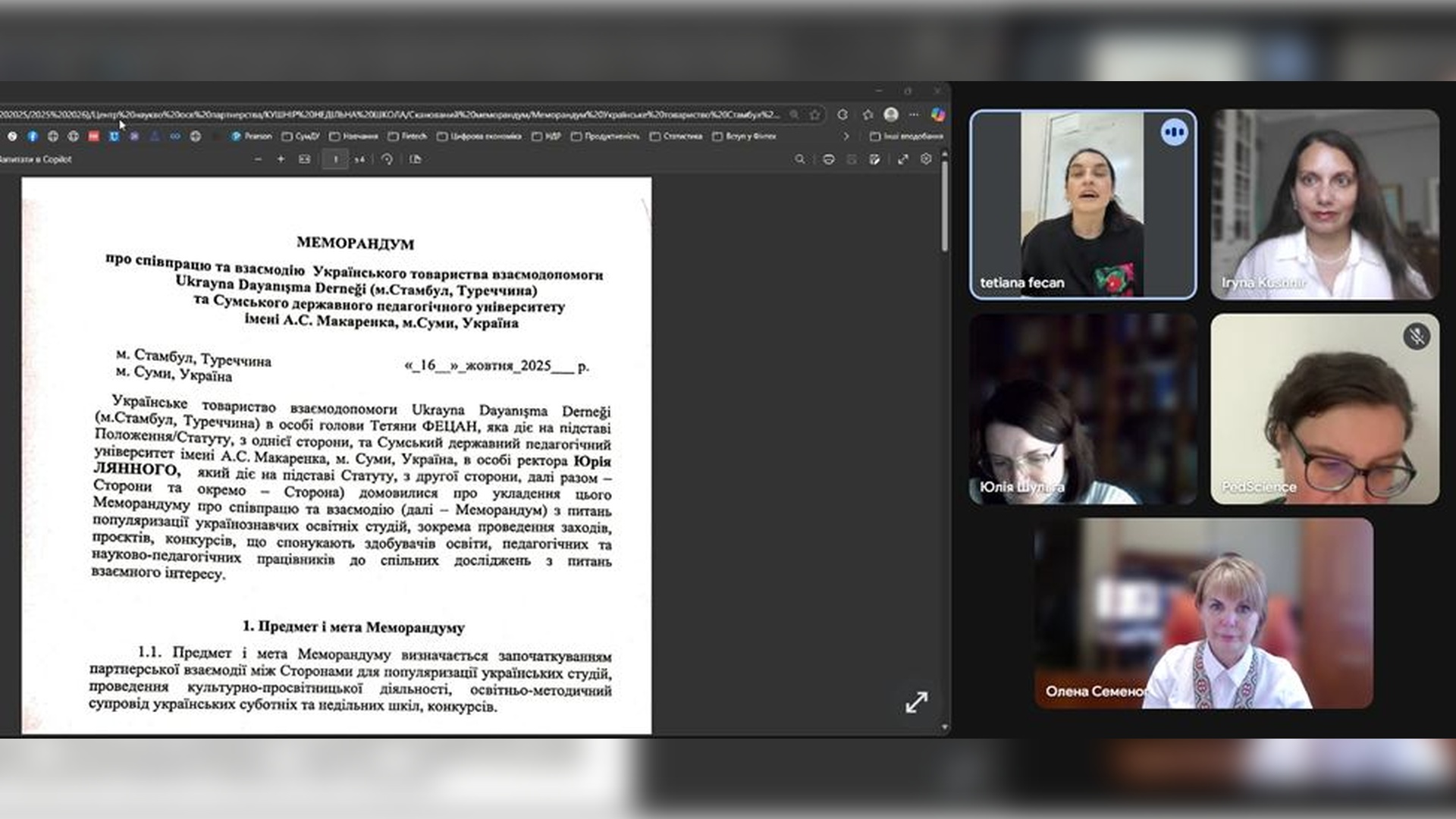
Task: Open PDF search magnifier icon
Action: (x=799, y=159)
